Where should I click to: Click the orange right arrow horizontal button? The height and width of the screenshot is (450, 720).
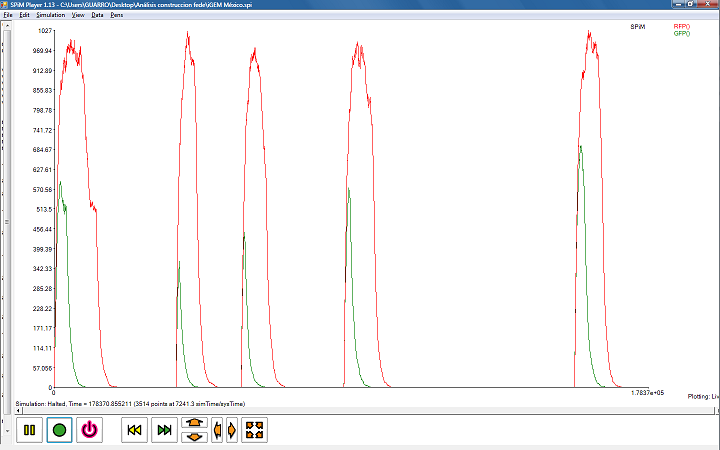click(x=232, y=430)
